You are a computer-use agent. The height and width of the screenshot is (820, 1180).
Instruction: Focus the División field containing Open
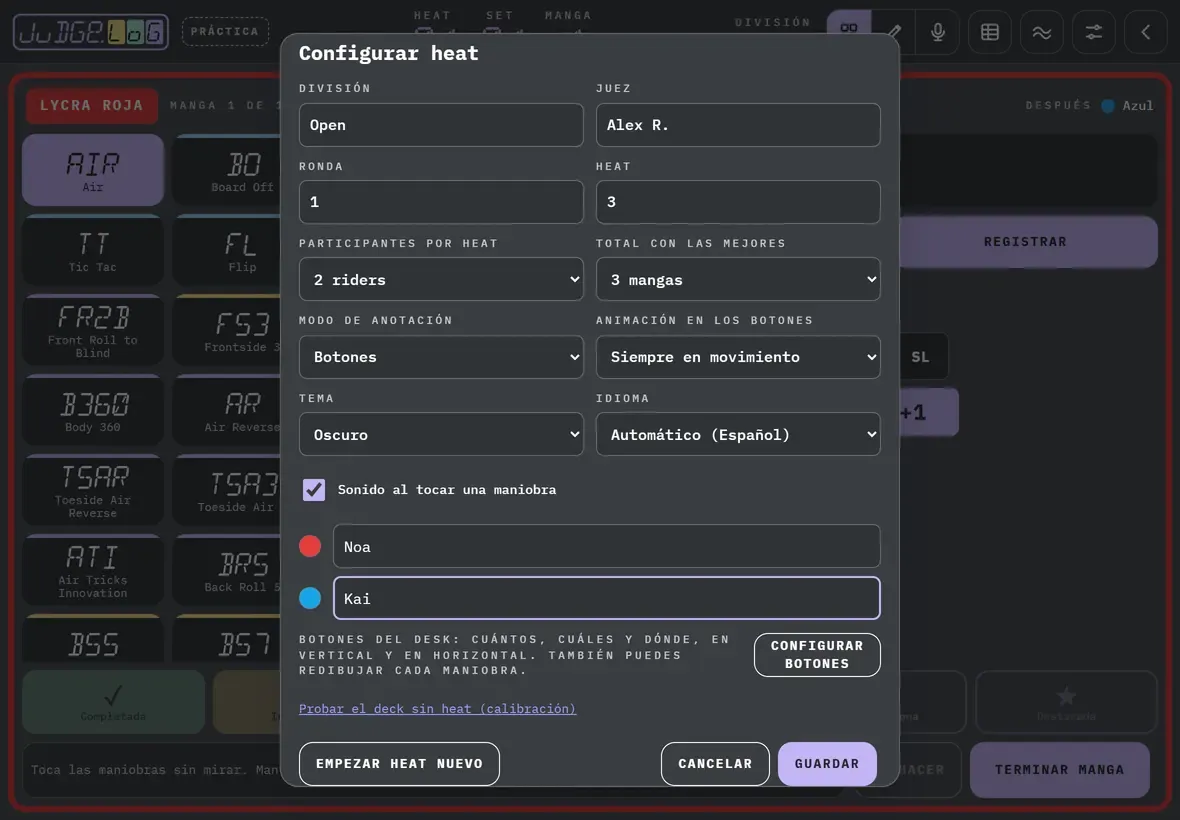(x=441, y=125)
